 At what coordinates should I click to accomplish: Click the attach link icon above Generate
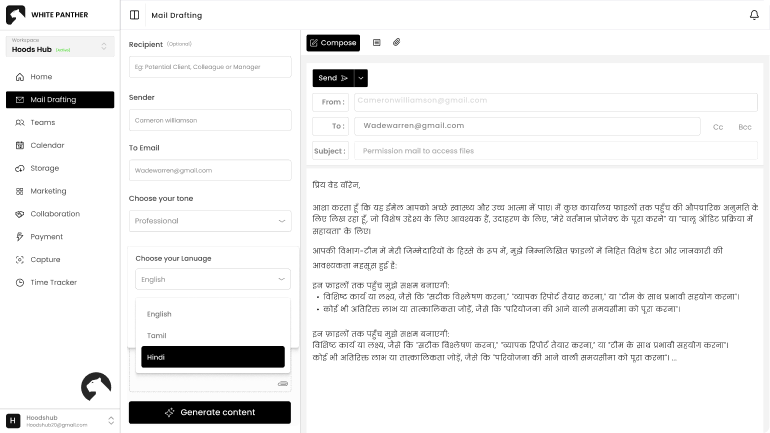[x=282, y=383]
